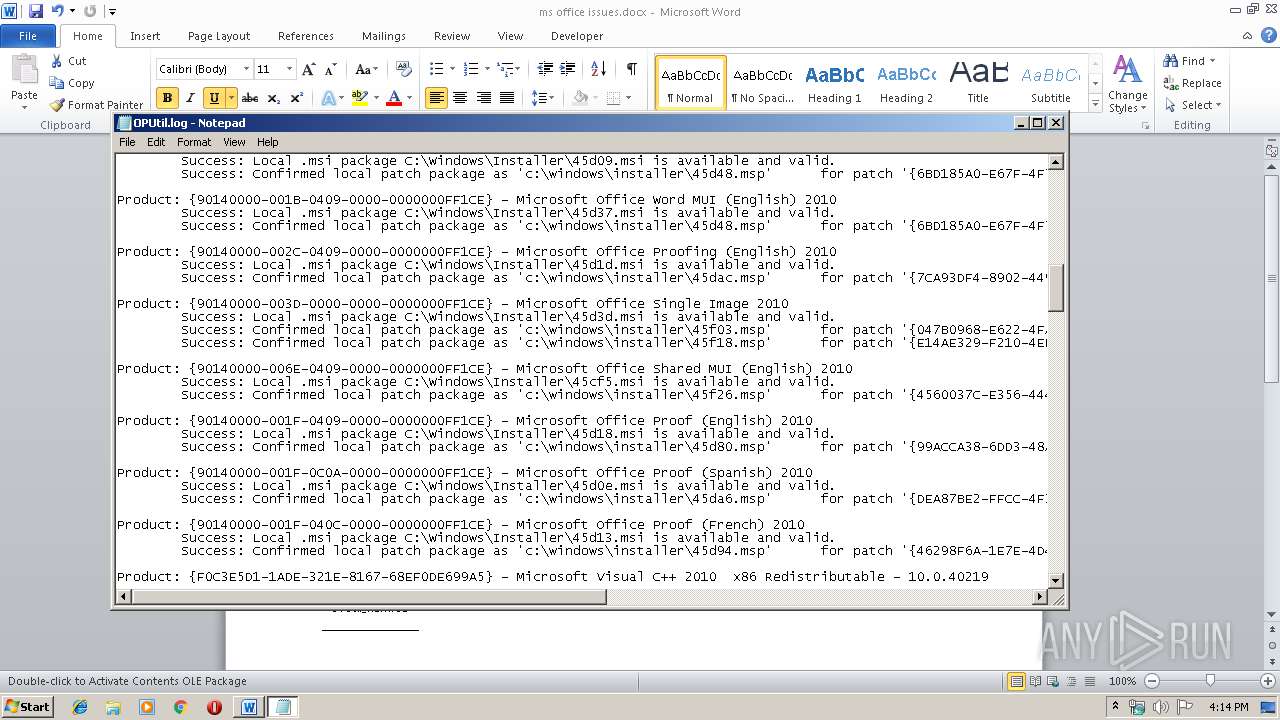Grow the font size
The image size is (1280, 720).
pyautogui.click(x=309, y=69)
